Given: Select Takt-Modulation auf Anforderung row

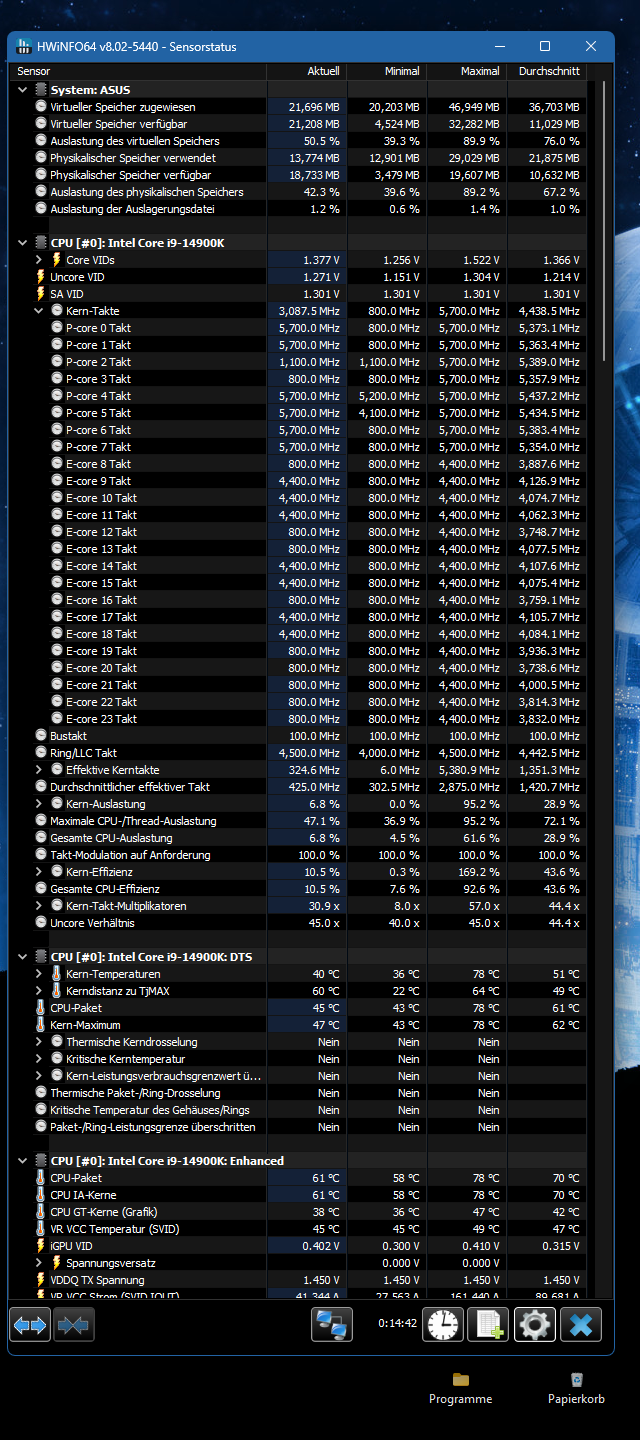Looking at the screenshot, I should pyautogui.click(x=300, y=855).
